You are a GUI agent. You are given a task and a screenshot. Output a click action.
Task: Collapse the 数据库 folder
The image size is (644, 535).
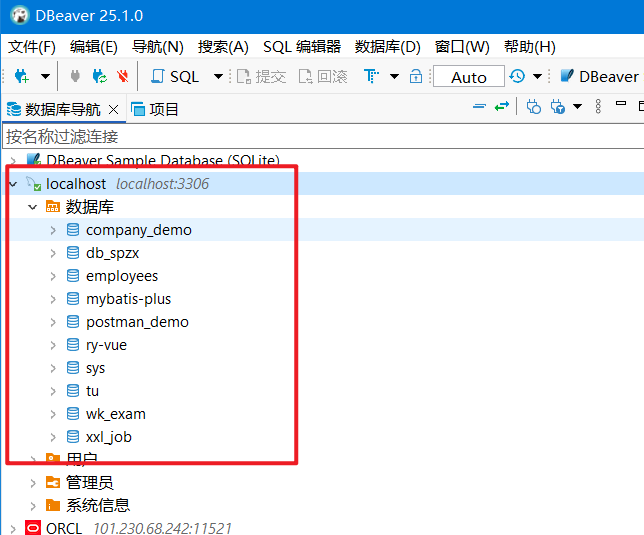(x=33, y=207)
